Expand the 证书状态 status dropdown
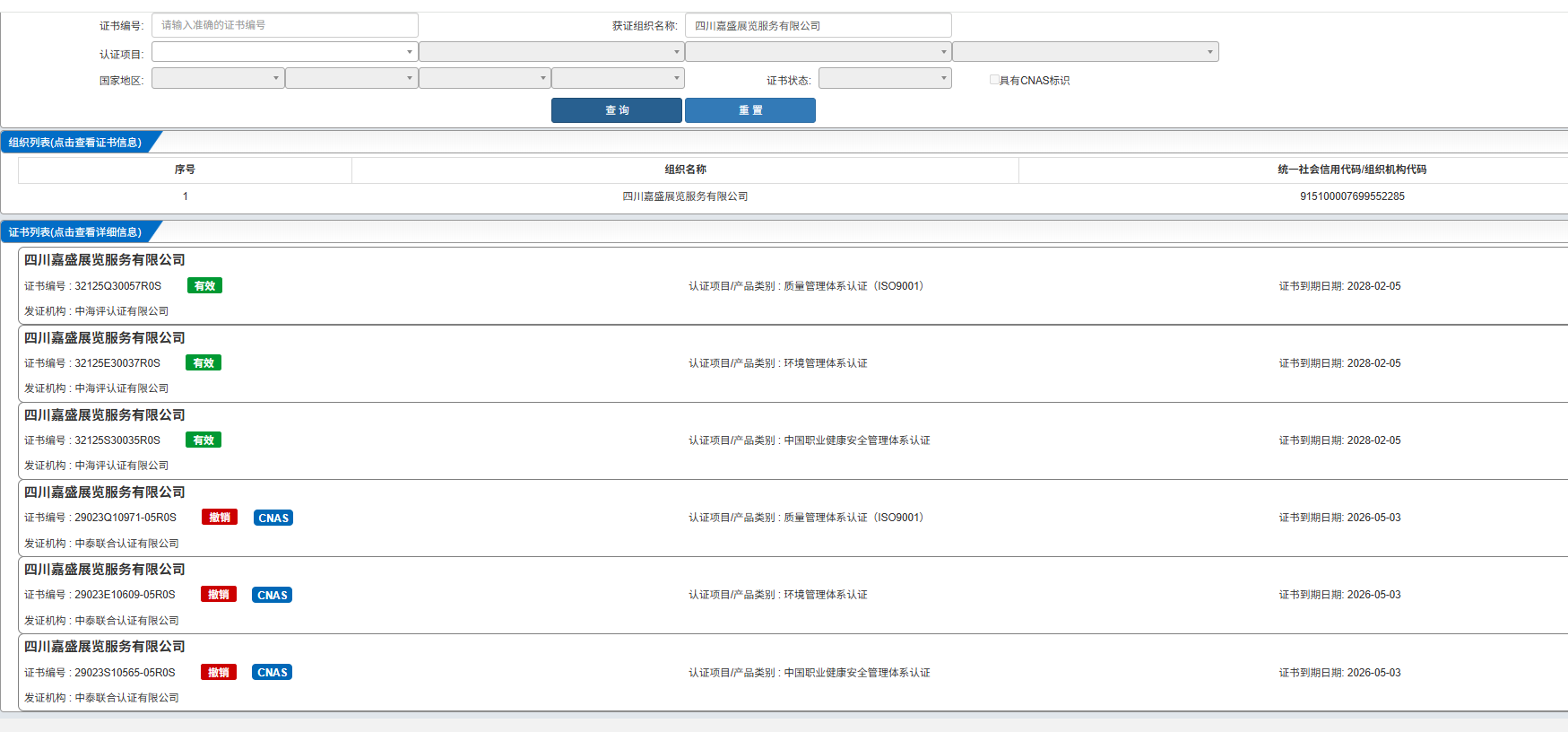 (x=885, y=78)
